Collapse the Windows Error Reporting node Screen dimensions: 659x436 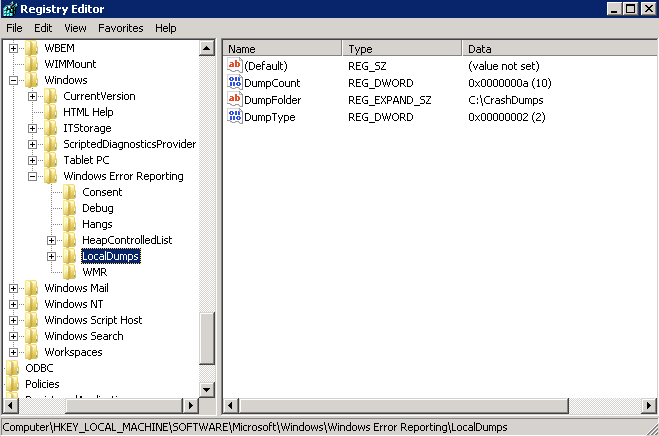[33, 177]
